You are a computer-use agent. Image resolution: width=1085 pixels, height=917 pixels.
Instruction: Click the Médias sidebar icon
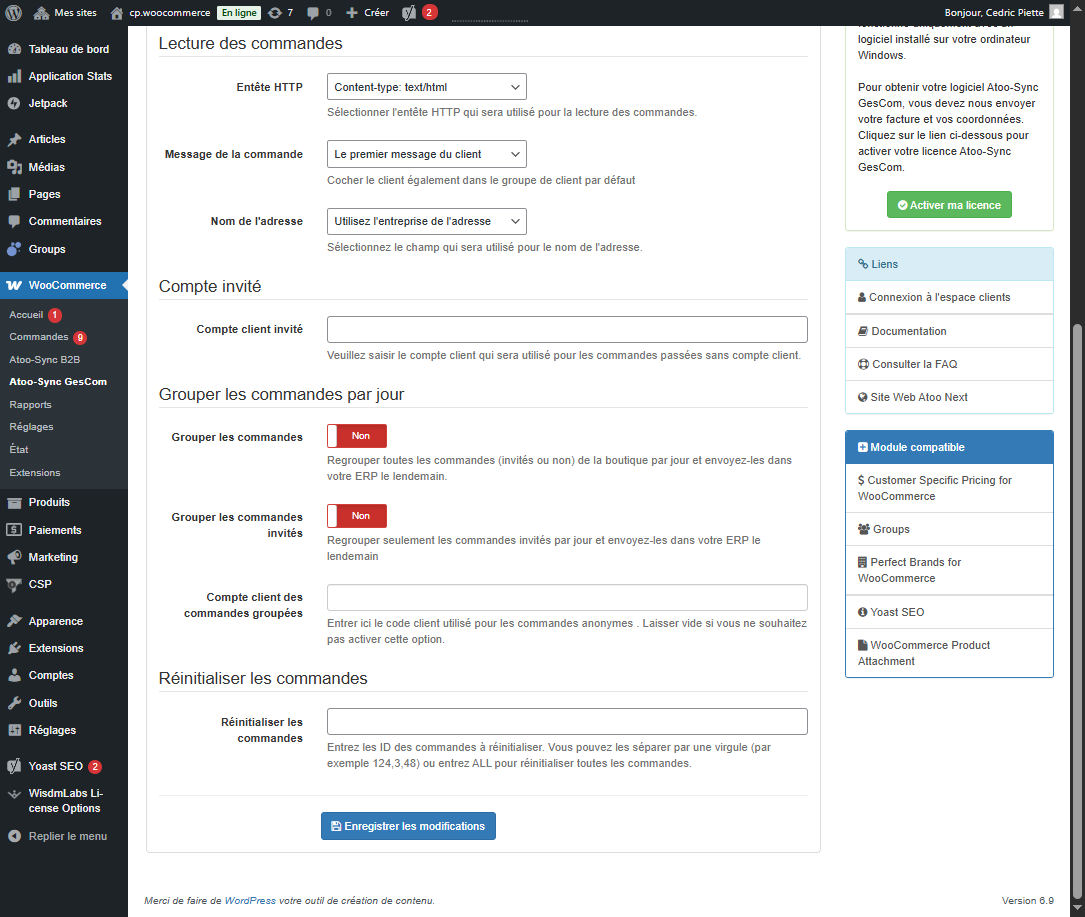click(14, 167)
